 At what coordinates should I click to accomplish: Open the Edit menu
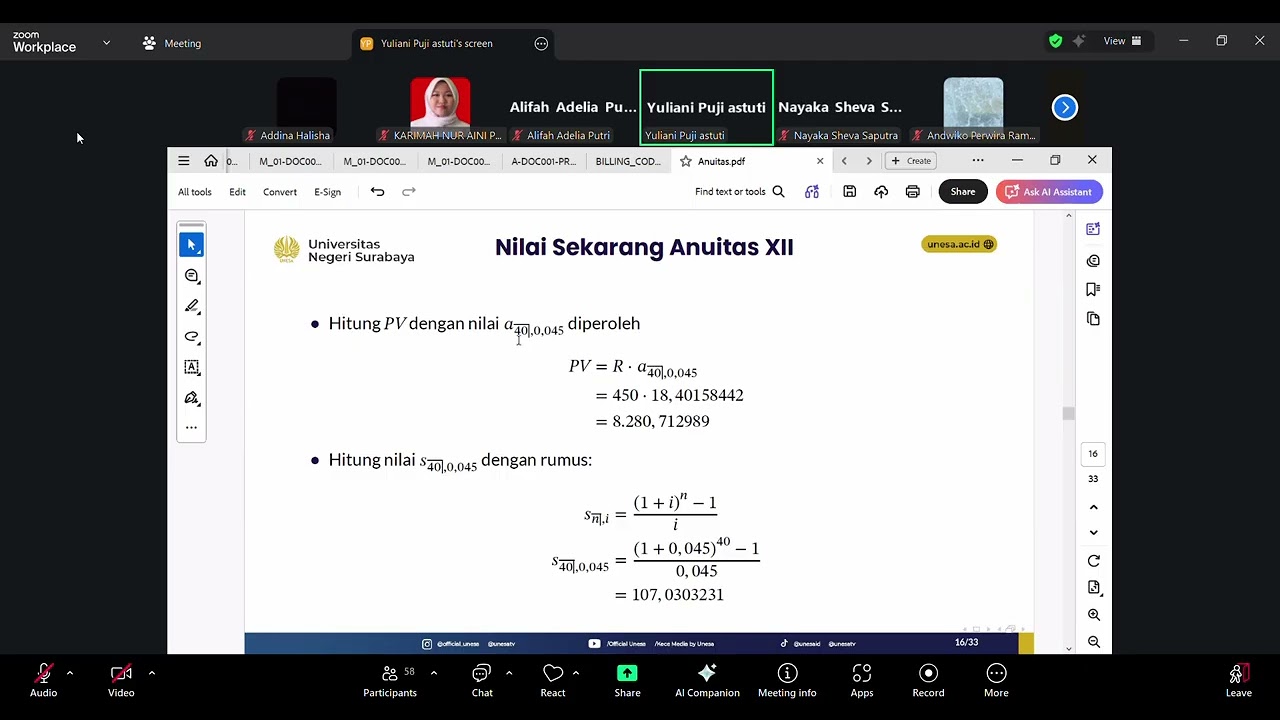click(x=237, y=192)
